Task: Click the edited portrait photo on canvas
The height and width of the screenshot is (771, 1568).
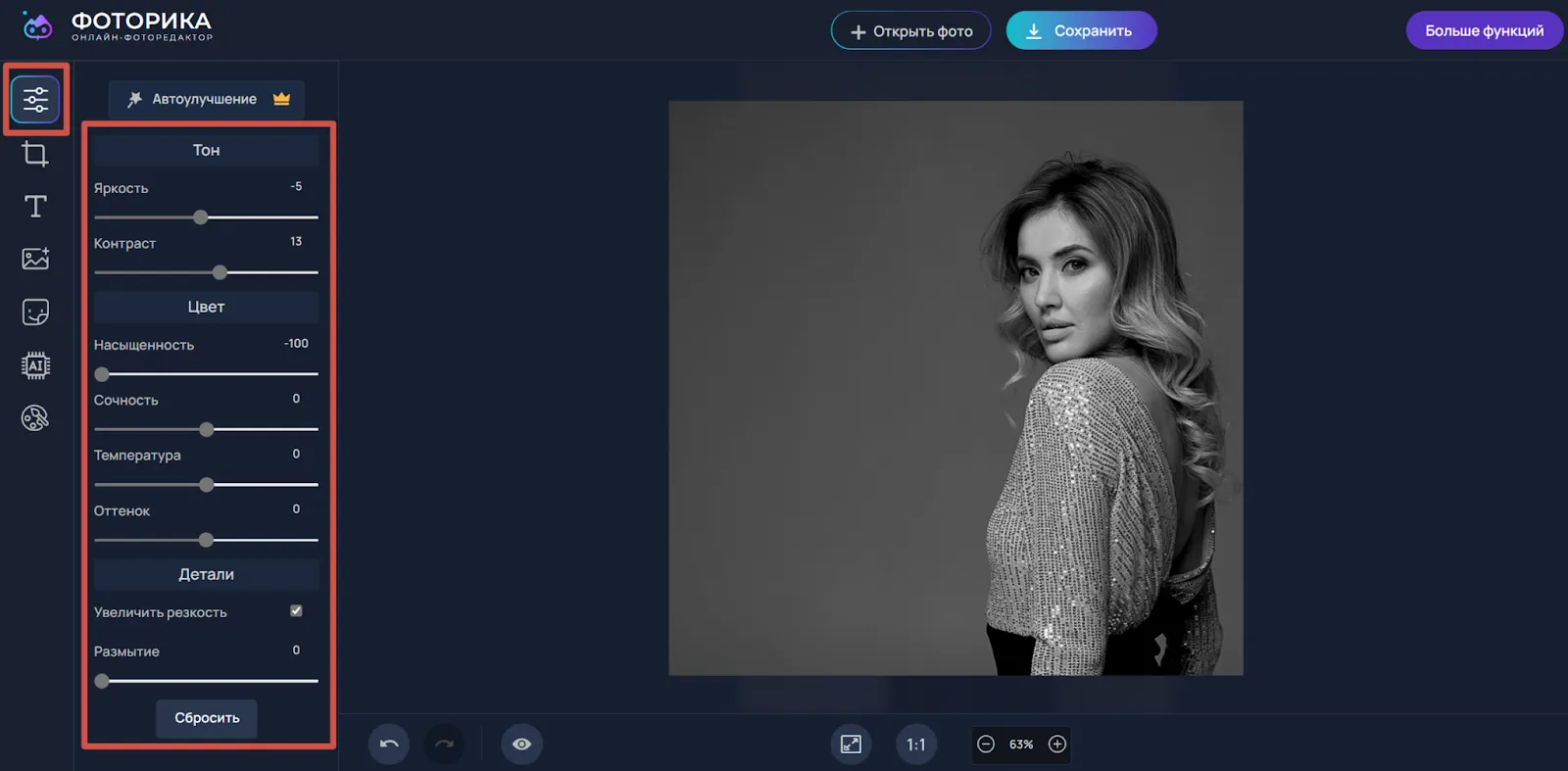Action: pos(955,388)
